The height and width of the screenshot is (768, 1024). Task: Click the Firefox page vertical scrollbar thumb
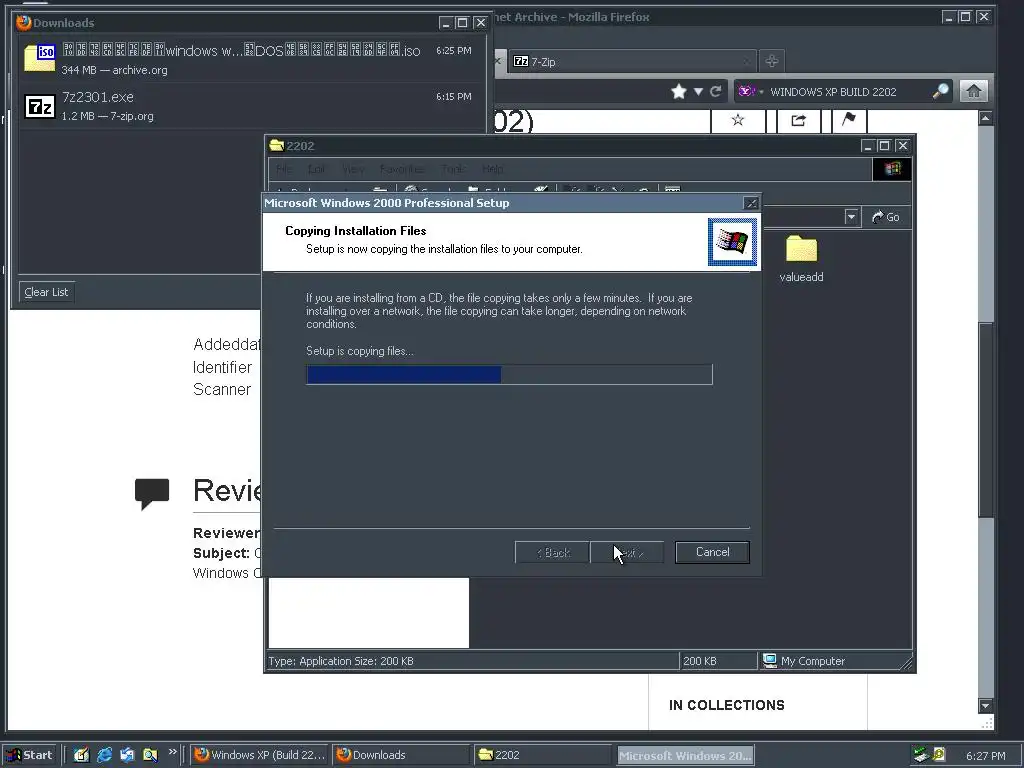[985, 421]
